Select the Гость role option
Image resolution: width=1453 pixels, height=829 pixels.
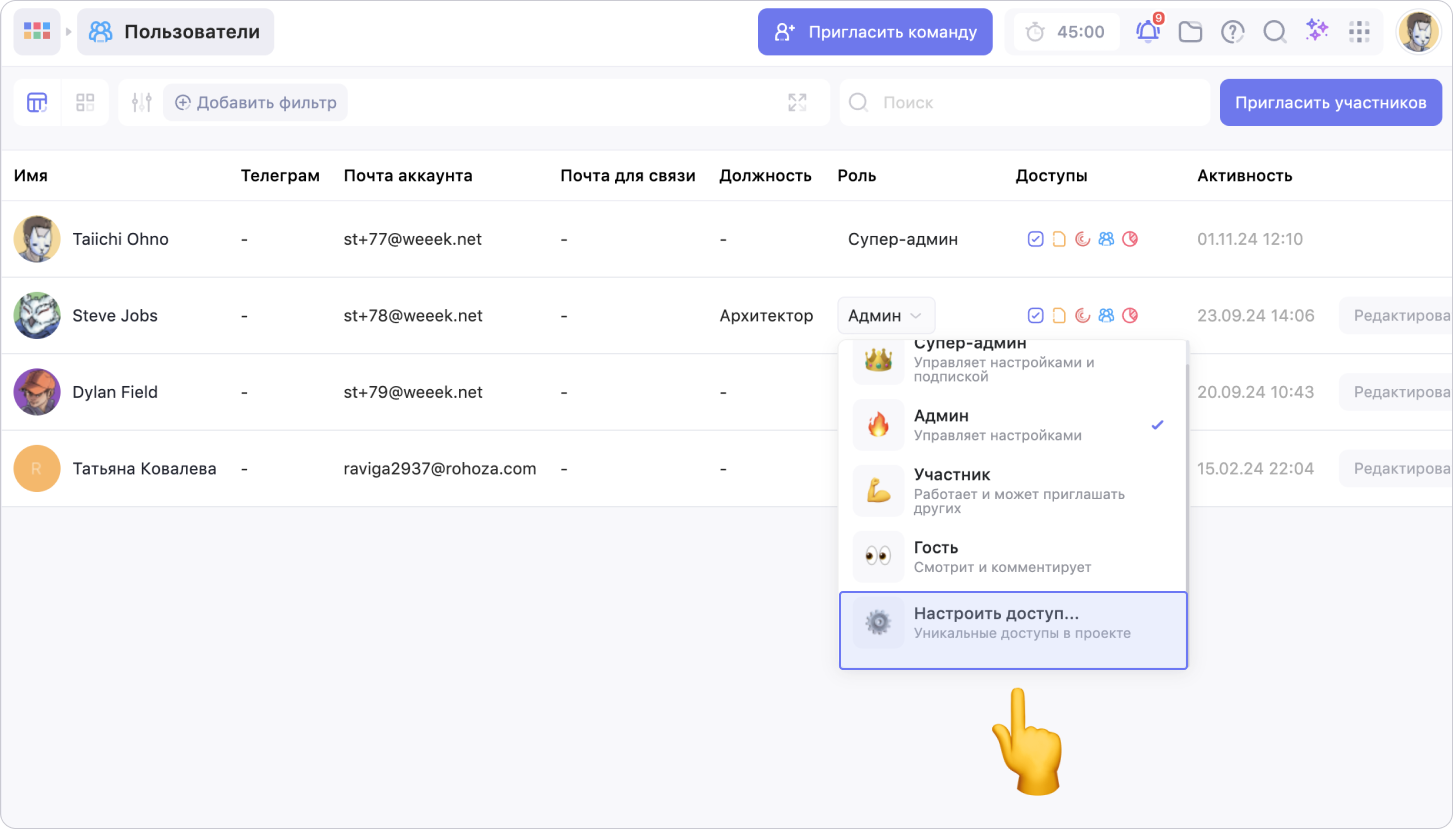(x=1012, y=556)
